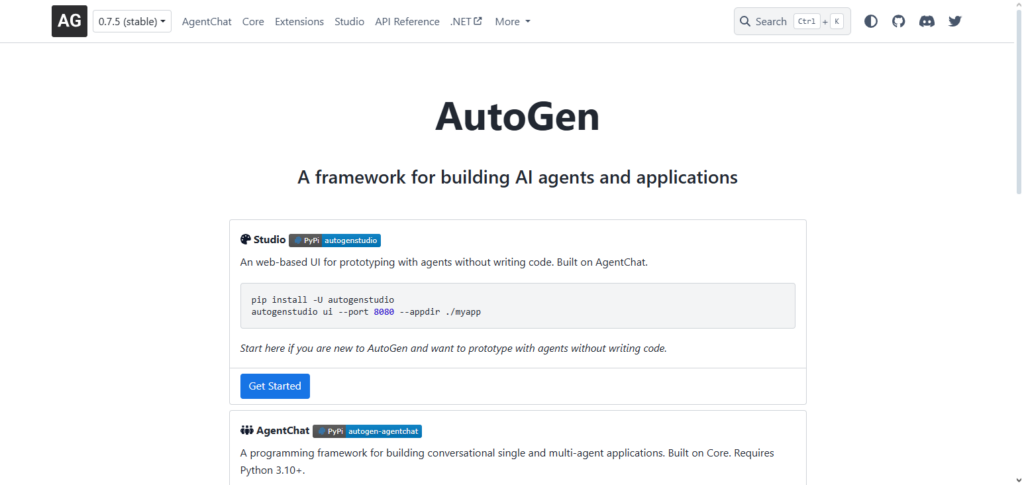Open Studio in the top navigation
The height and width of the screenshot is (485, 1024).
pyautogui.click(x=349, y=22)
